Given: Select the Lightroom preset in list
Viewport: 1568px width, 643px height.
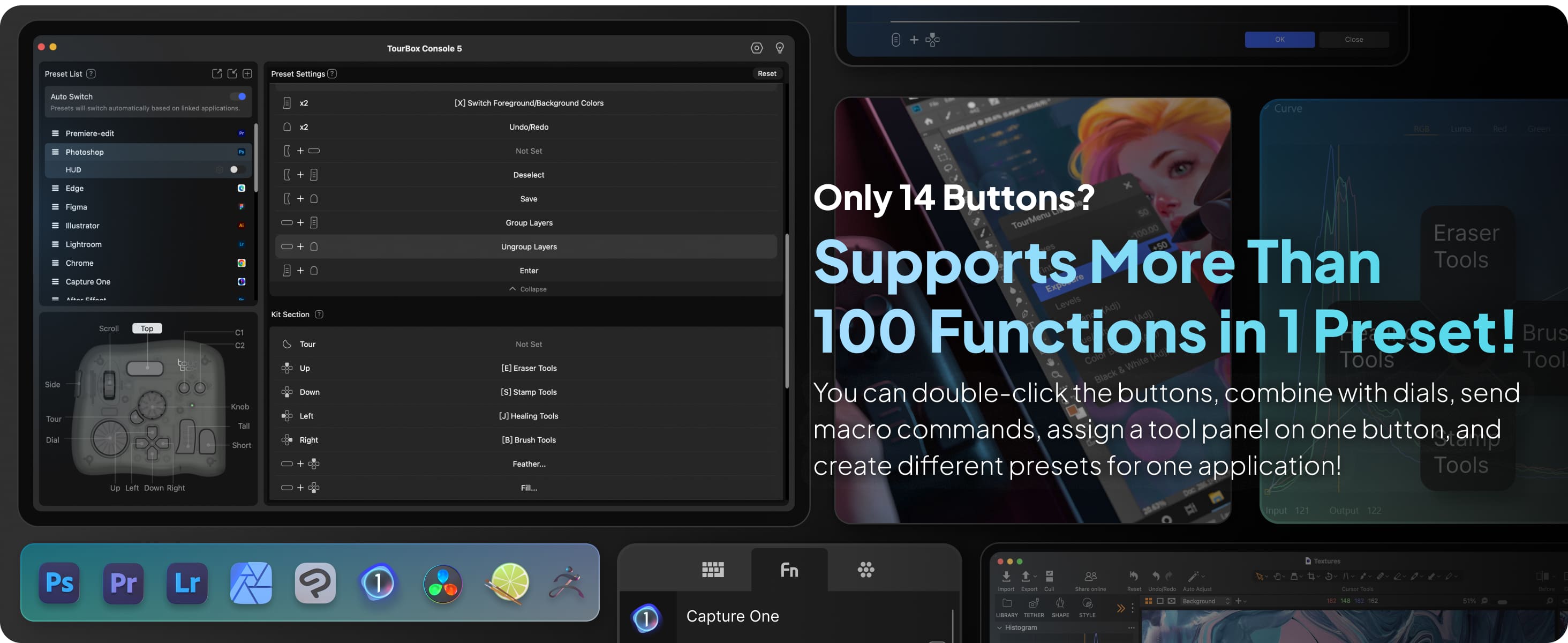Looking at the screenshot, I should (84, 244).
